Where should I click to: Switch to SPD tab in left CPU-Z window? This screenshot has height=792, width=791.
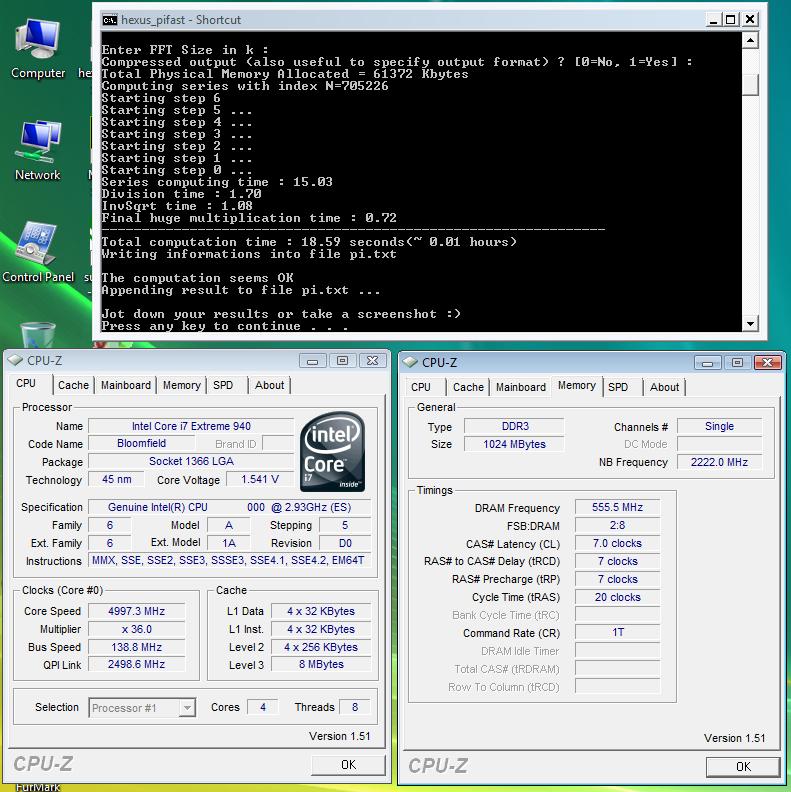[x=223, y=385]
